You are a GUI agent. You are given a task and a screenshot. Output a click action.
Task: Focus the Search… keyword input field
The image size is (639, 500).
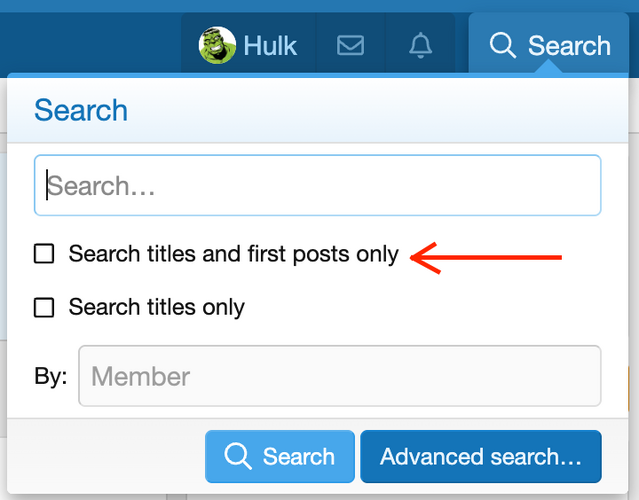click(x=317, y=185)
